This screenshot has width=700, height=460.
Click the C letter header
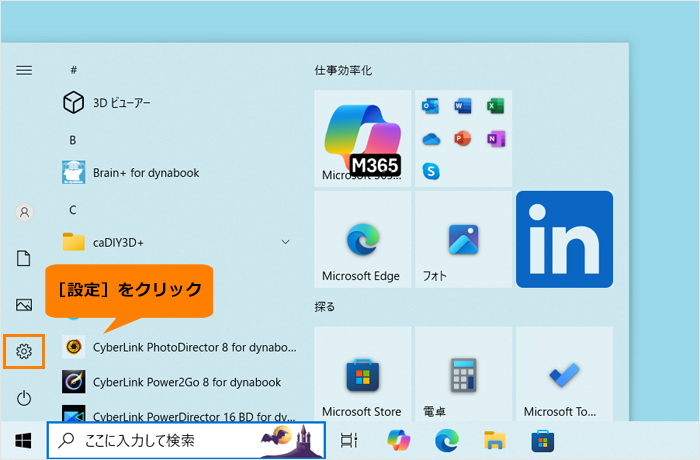tap(73, 210)
